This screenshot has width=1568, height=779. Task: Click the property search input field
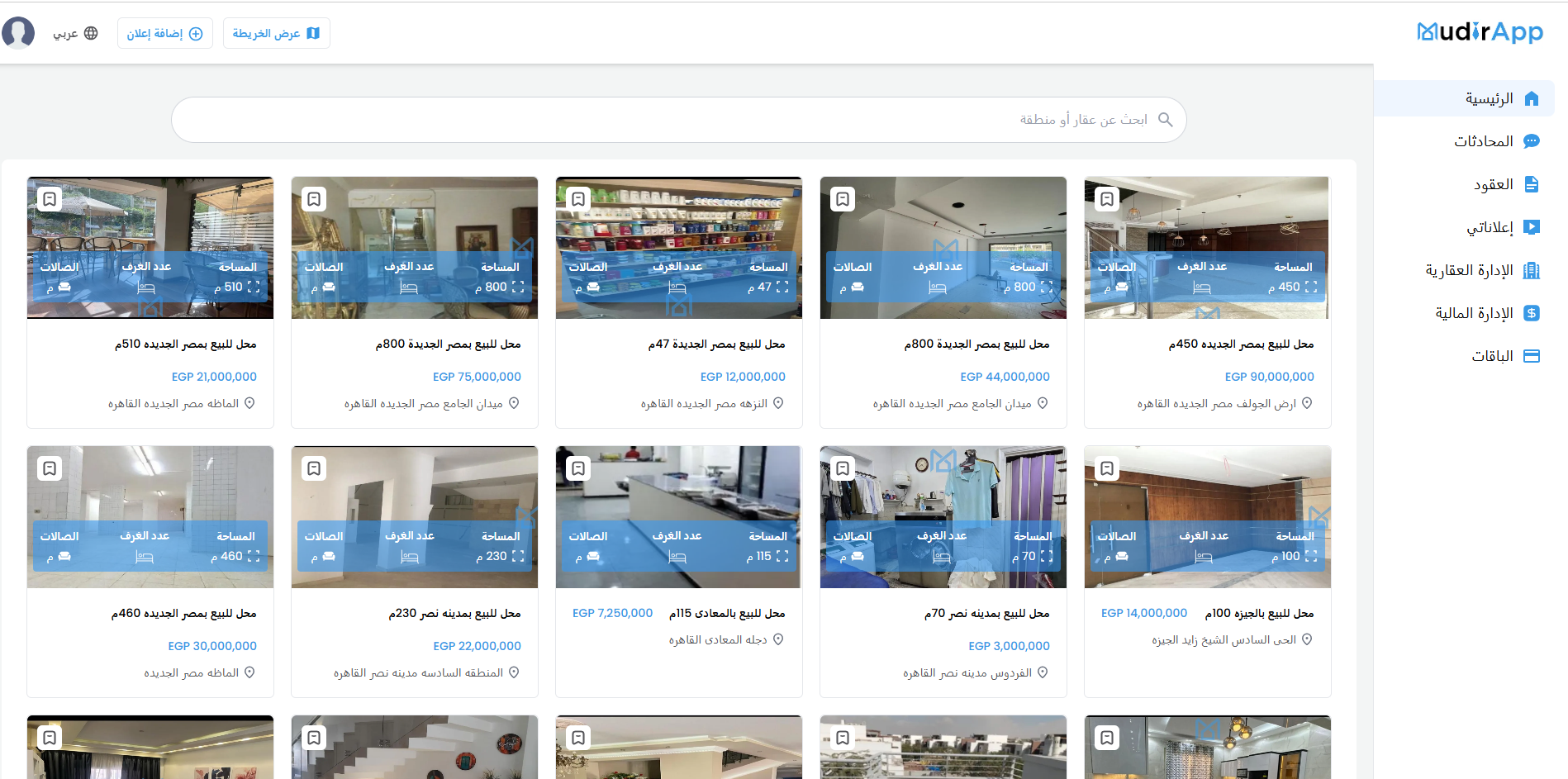pos(677,120)
